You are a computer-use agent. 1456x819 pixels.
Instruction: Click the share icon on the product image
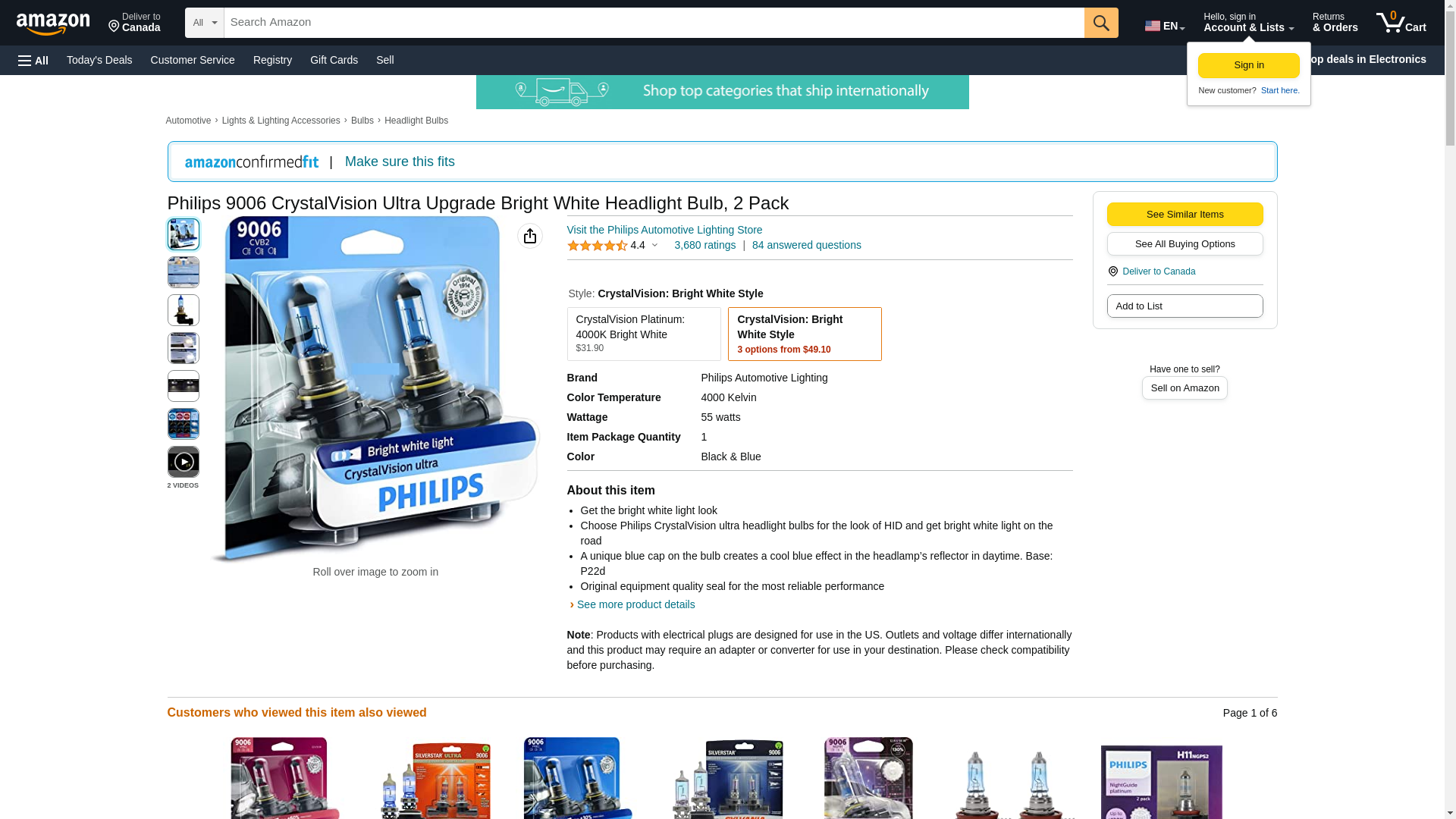530,236
